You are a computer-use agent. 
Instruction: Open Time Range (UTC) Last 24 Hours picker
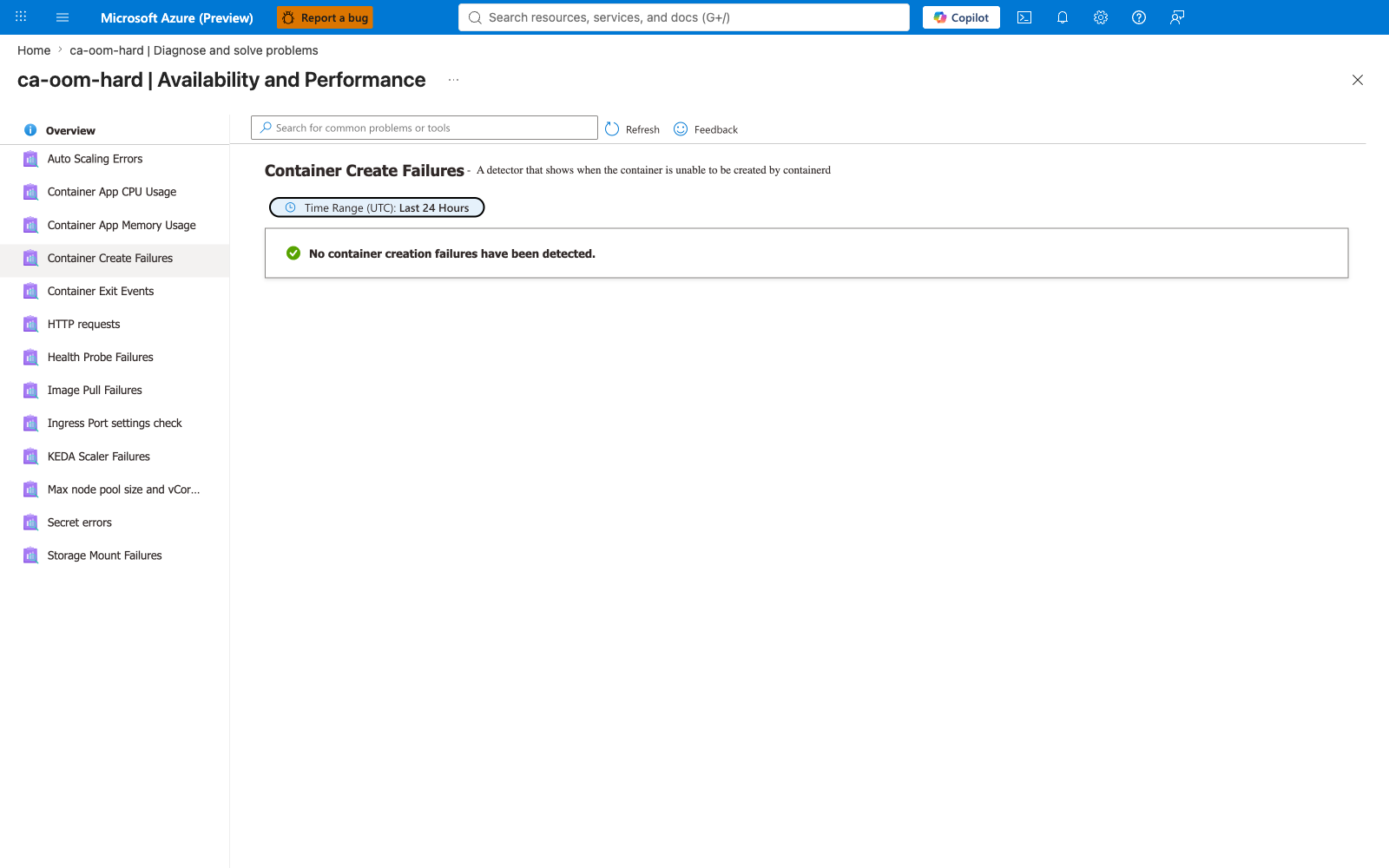coord(377,207)
